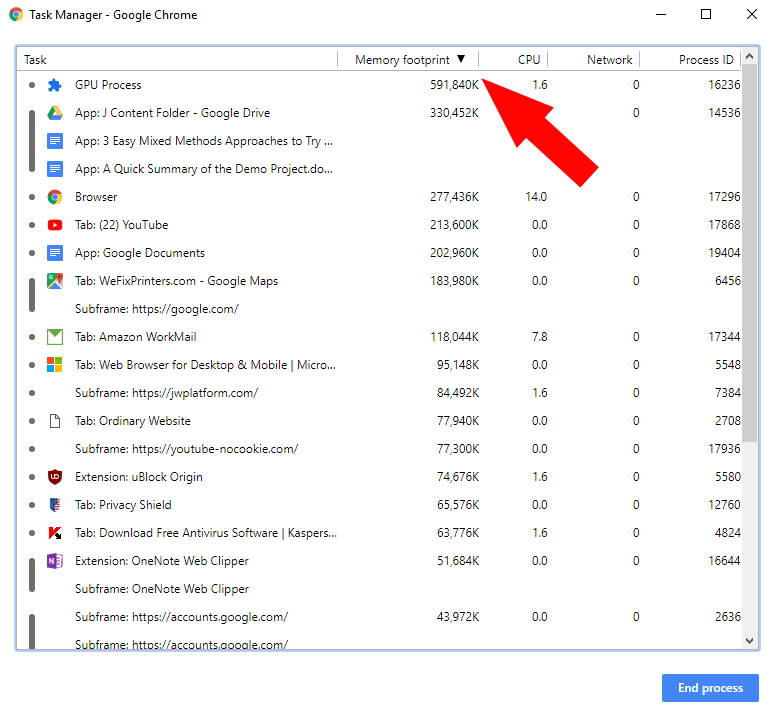Click the End process button
Screen dimensions: 774x718
pyautogui.click(x=710, y=688)
